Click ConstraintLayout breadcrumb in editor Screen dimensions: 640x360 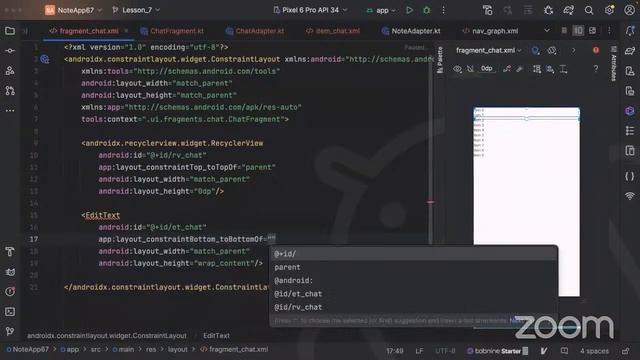[x=107, y=336]
